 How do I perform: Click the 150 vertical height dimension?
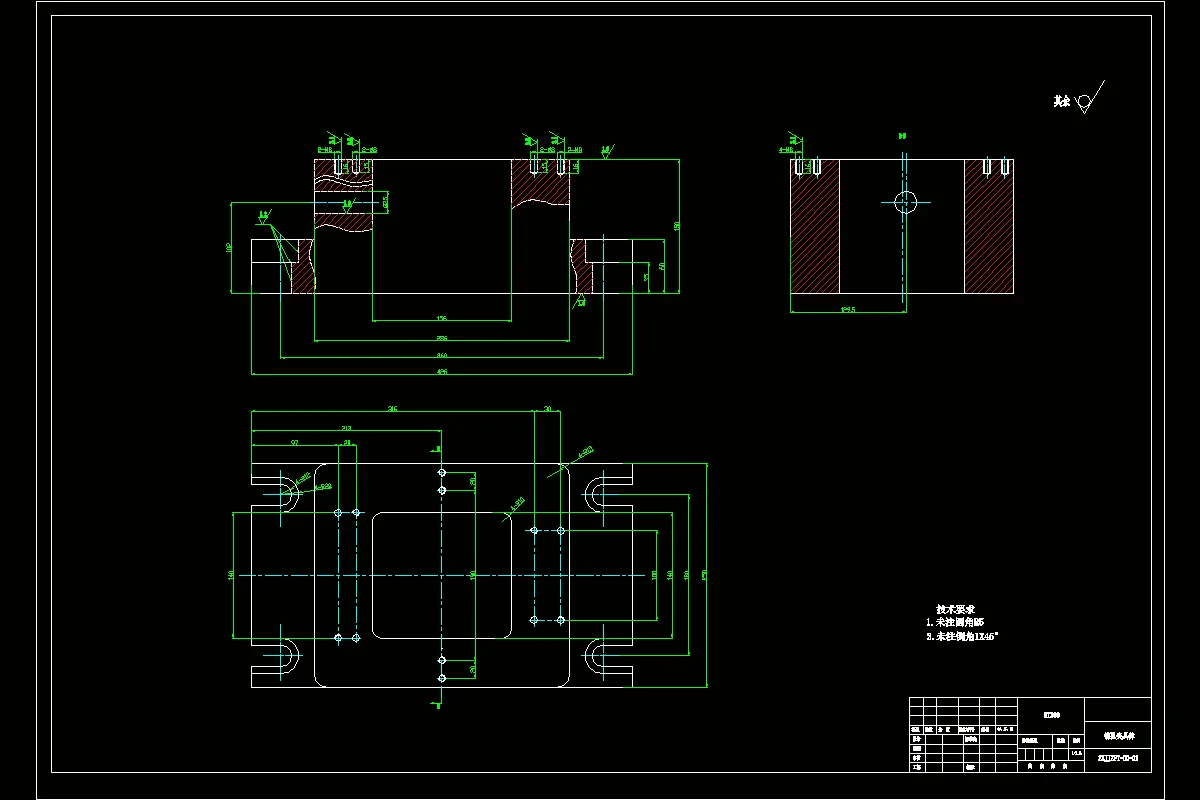[677, 226]
